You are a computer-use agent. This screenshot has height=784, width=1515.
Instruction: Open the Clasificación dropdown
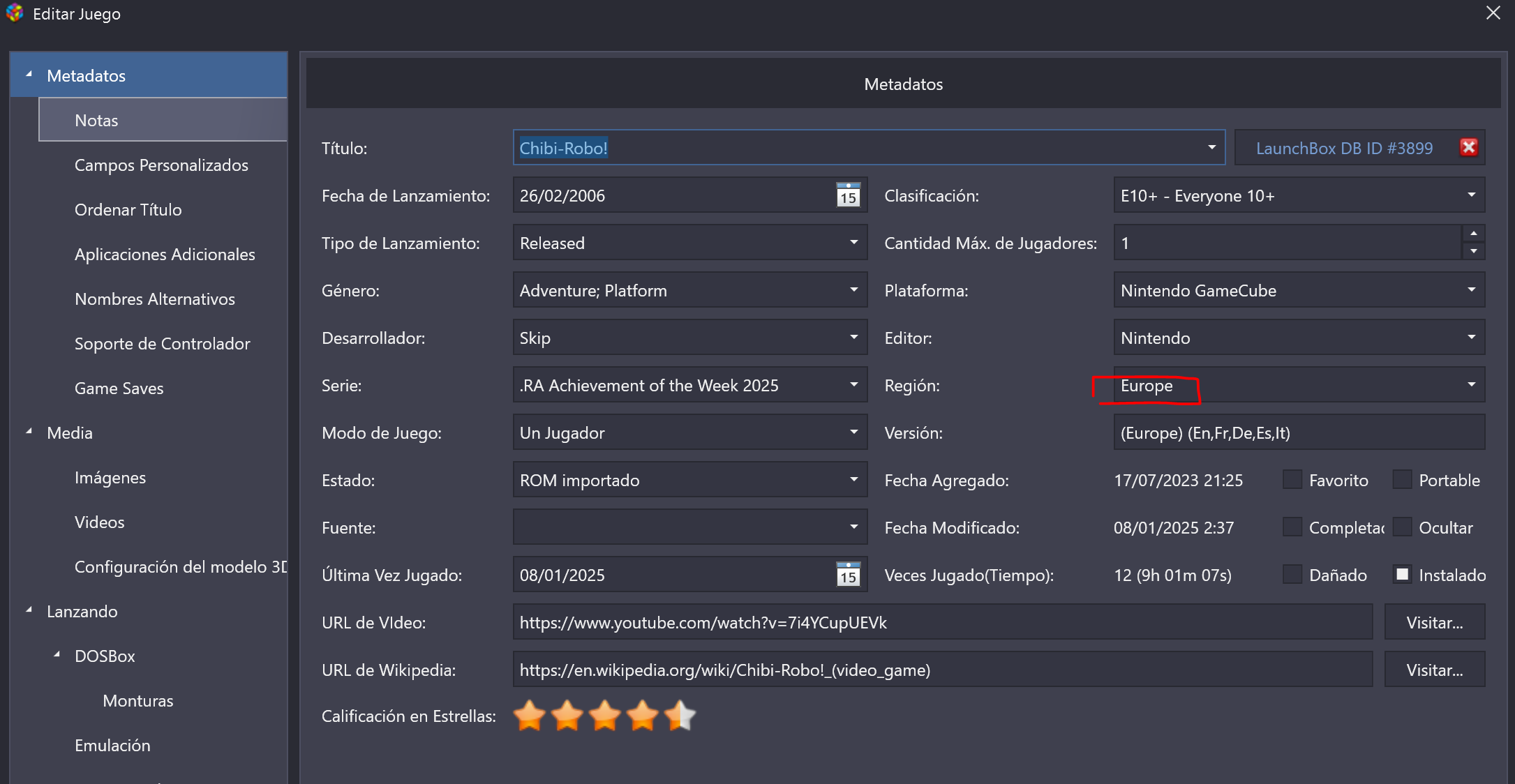(1471, 195)
